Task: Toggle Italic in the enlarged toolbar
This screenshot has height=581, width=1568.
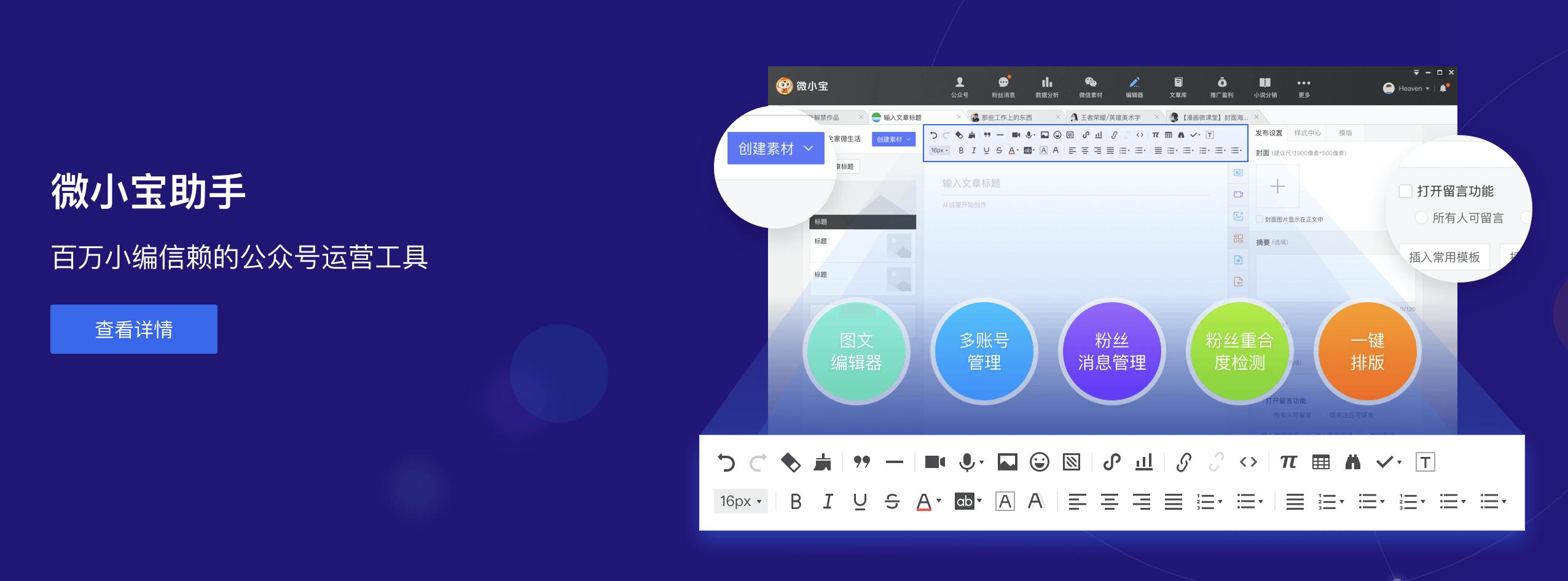Action: point(828,502)
